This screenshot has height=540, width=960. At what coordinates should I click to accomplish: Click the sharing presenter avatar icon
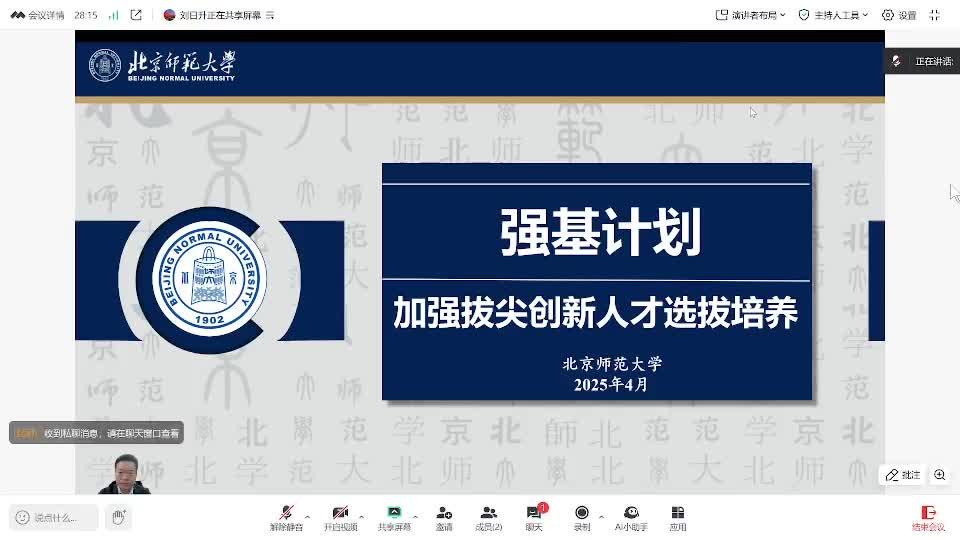(170, 15)
